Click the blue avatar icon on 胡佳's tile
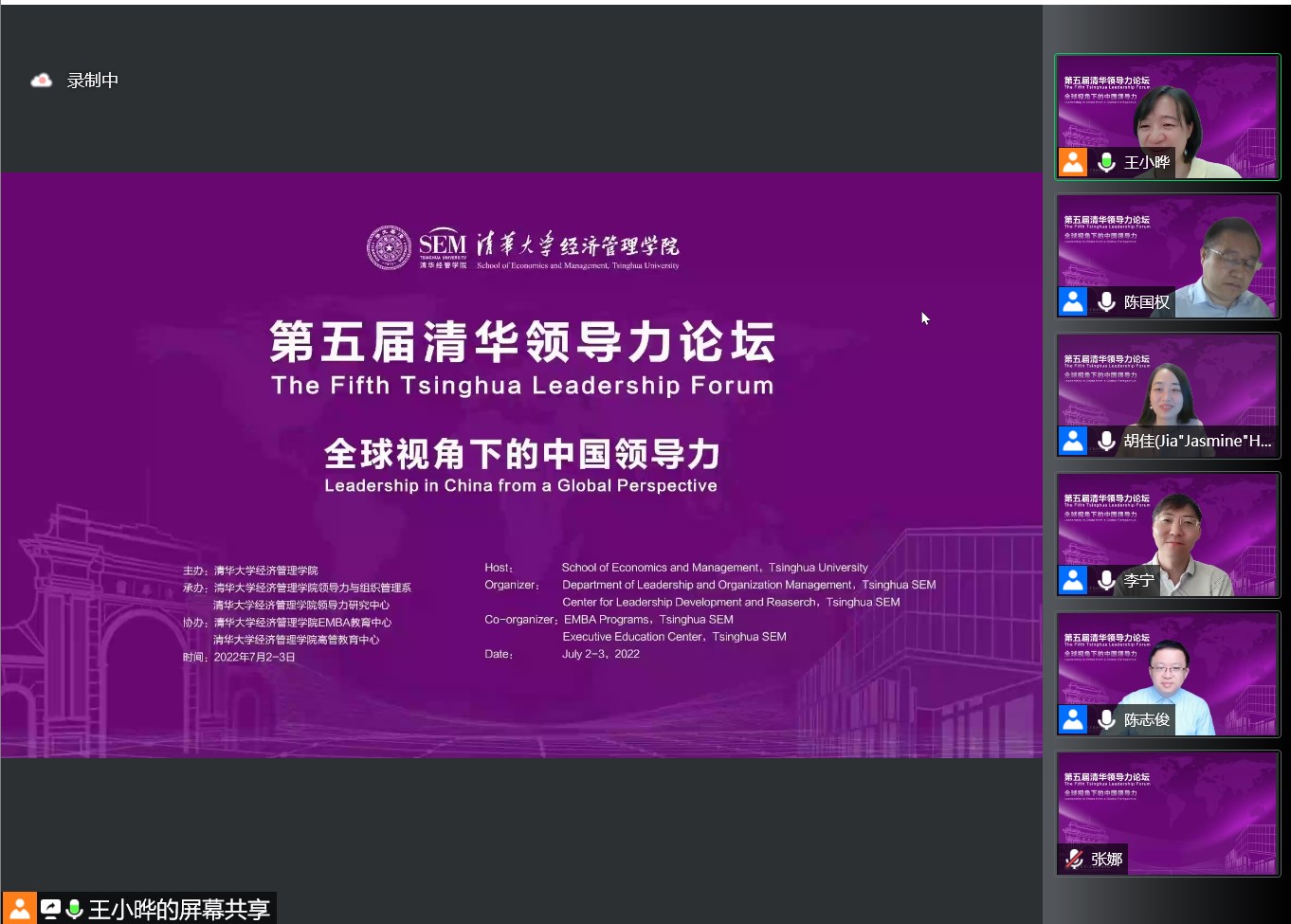Viewport: 1291px width, 924px height. point(1073,441)
